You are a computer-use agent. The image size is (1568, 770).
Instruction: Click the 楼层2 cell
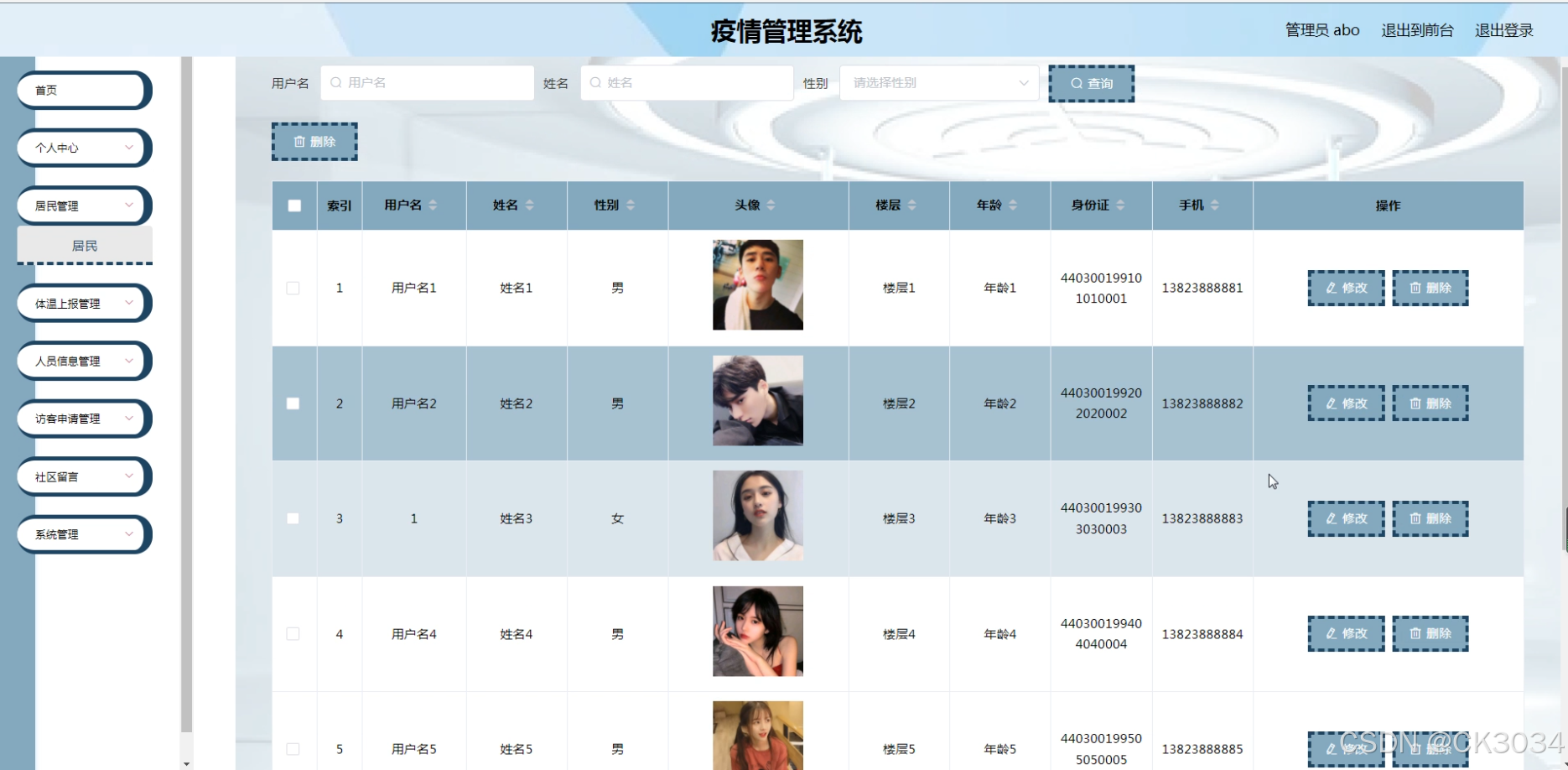[899, 403]
